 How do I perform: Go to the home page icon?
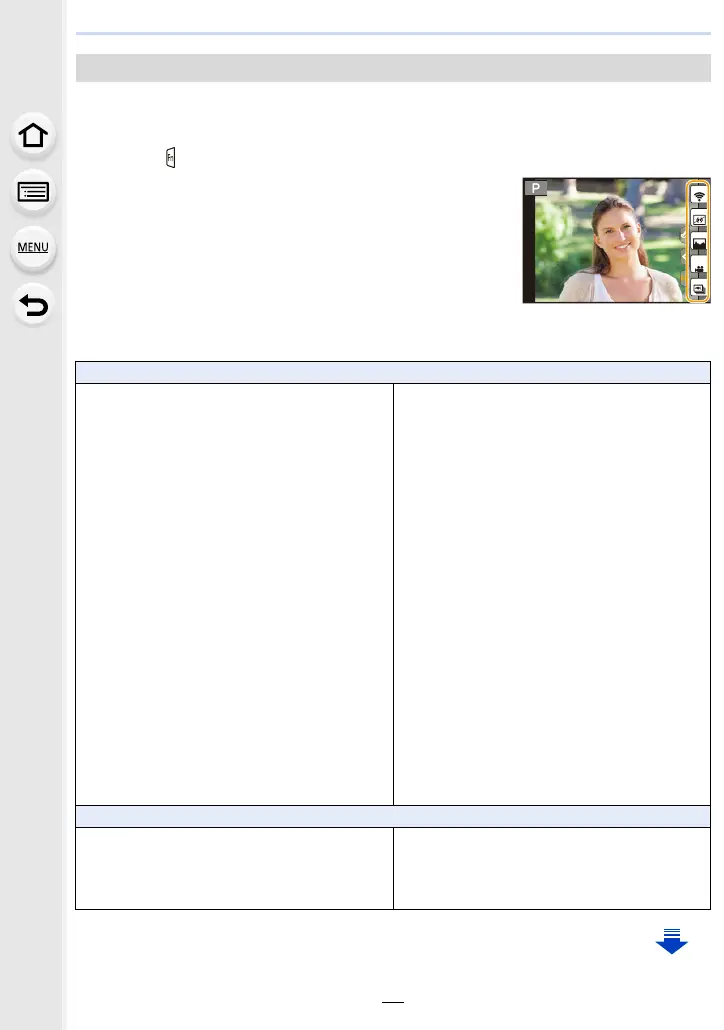click(x=33, y=136)
